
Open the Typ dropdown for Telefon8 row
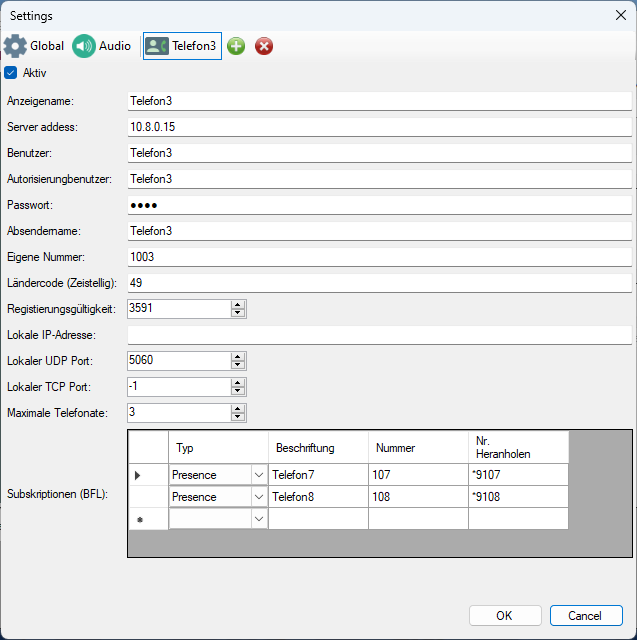[259, 497]
